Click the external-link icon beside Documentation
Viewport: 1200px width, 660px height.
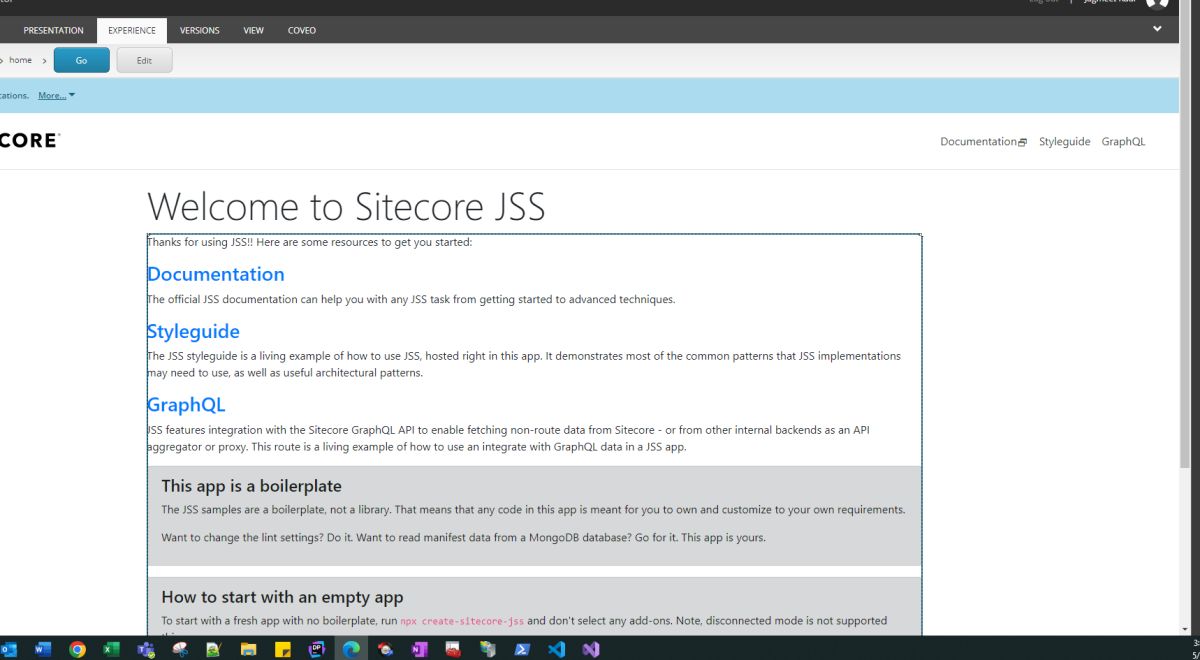coord(1022,143)
